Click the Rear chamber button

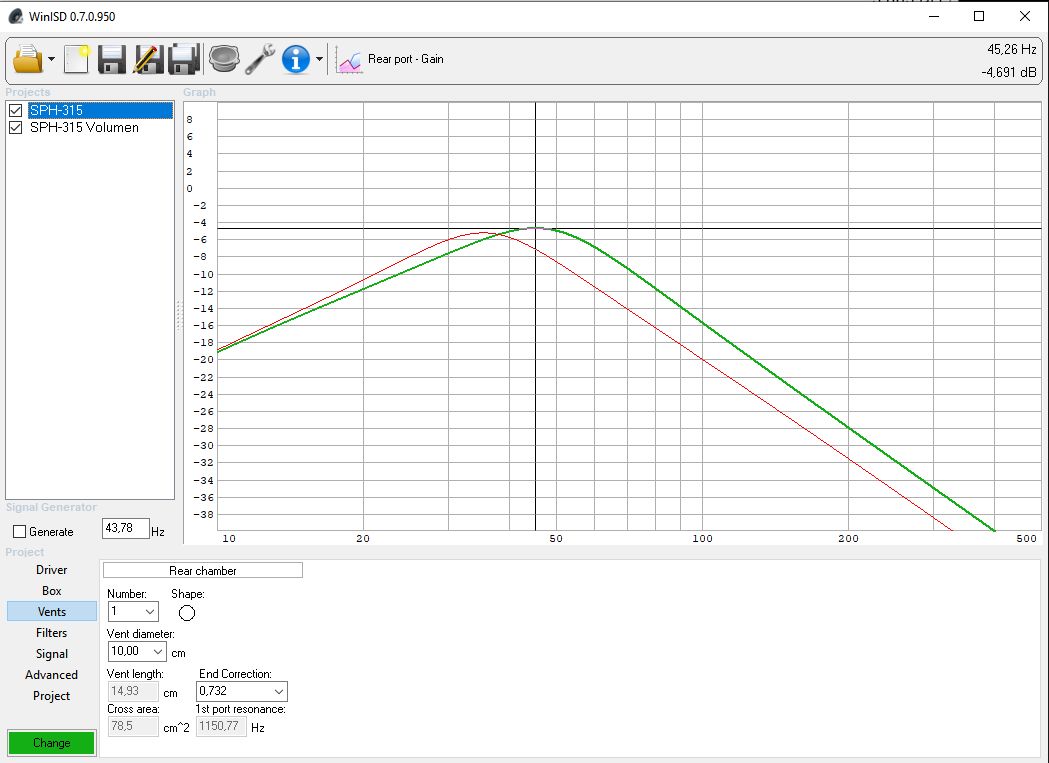point(202,570)
